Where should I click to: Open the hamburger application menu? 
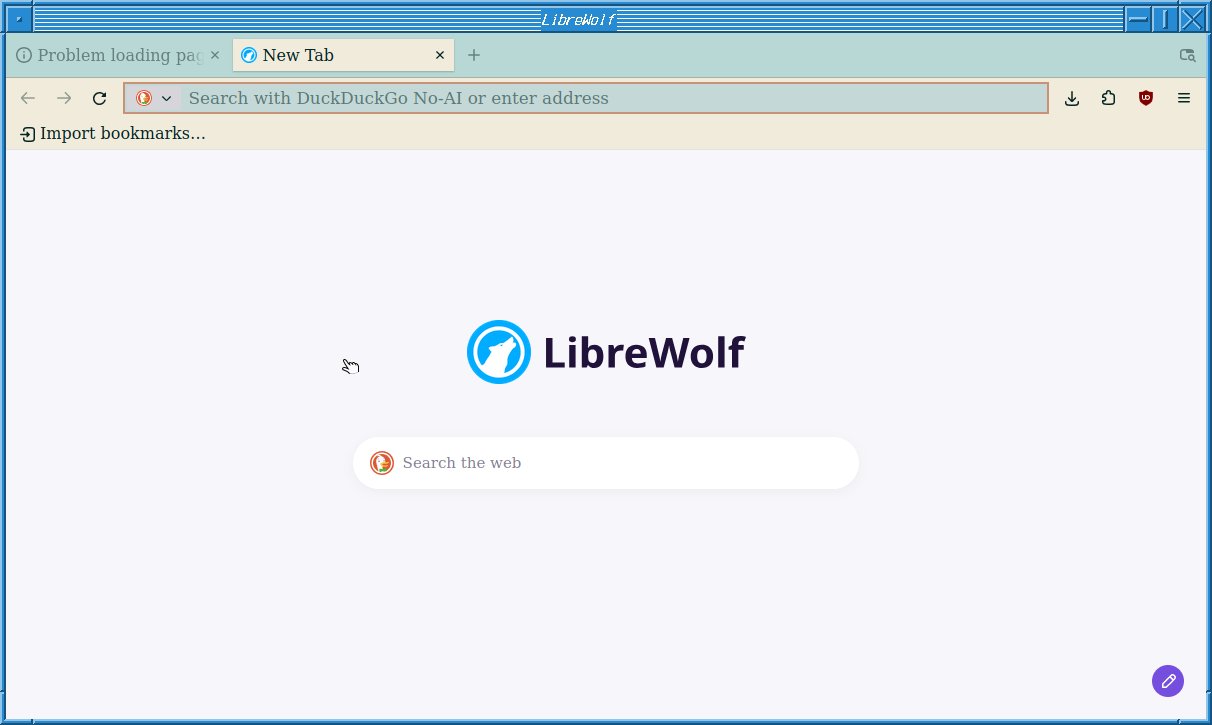1184,98
